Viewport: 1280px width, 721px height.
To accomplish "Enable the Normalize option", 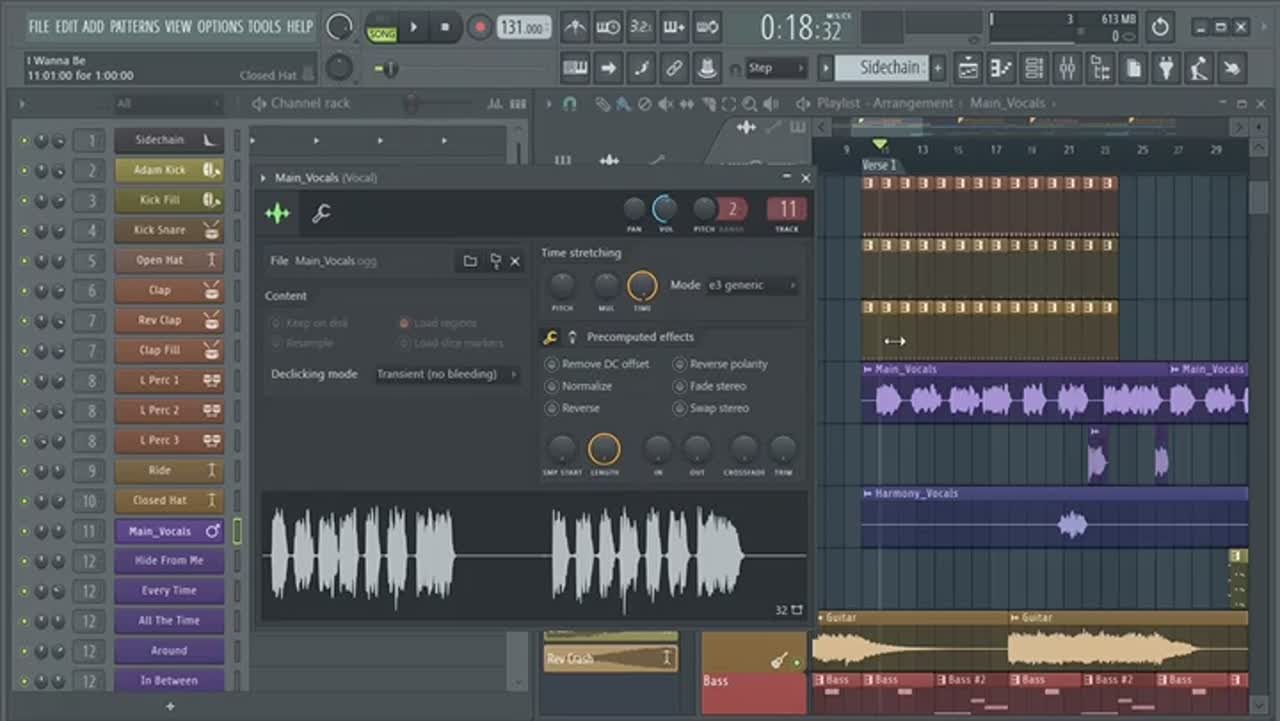I will click(x=551, y=386).
